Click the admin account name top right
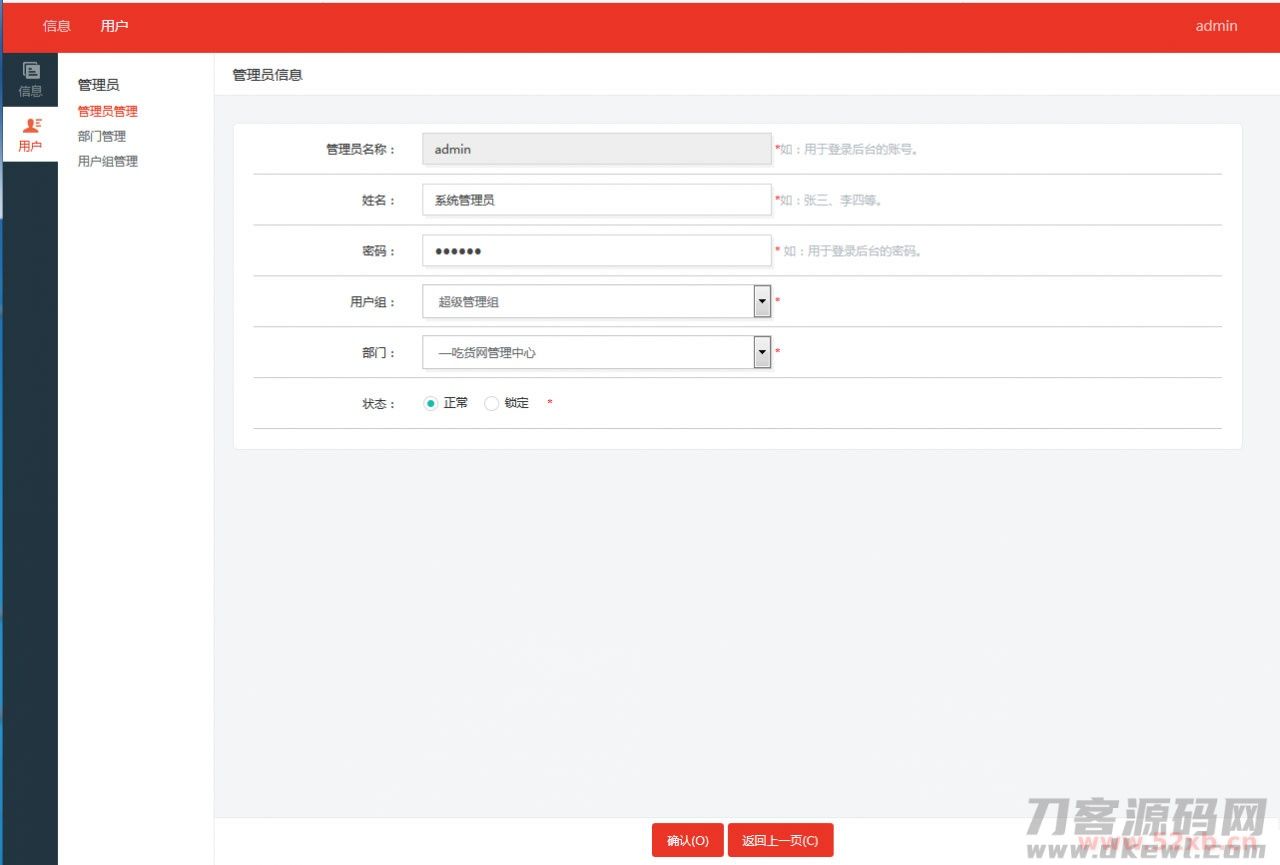Image resolution: width=1280 pixels, height=865 pixels. [x=1216, y=26]
